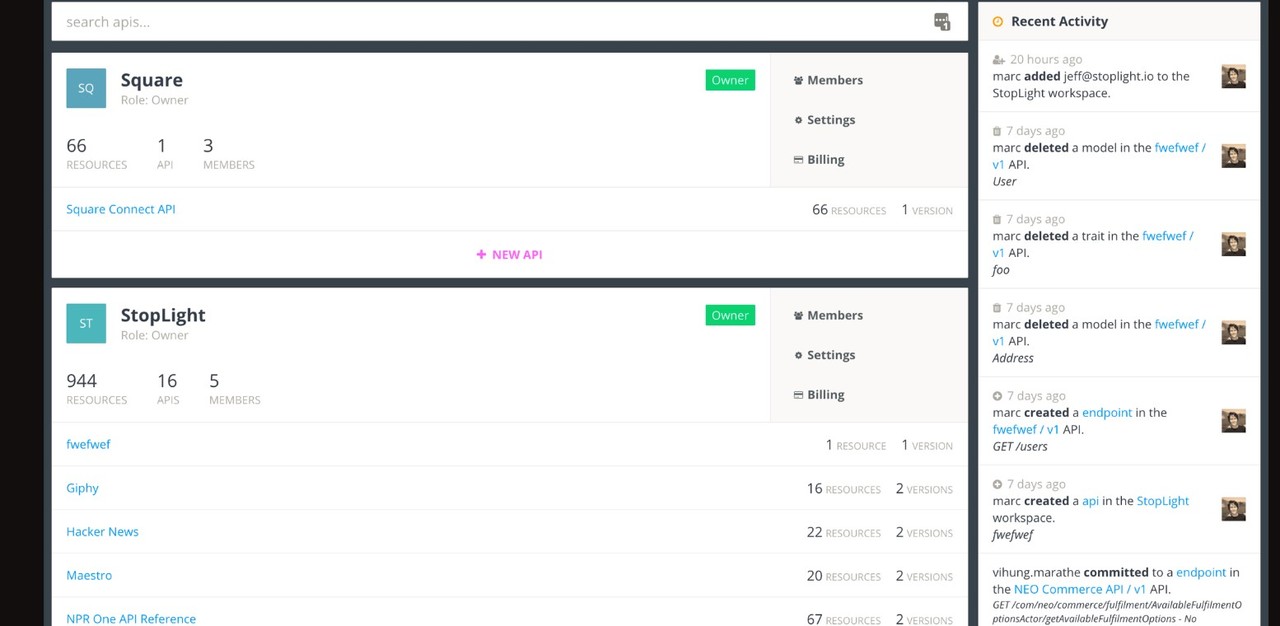This screenshot has height=626, width=1280.
Task: Click the icon inside the search apis bar
Action: point(942,22)
